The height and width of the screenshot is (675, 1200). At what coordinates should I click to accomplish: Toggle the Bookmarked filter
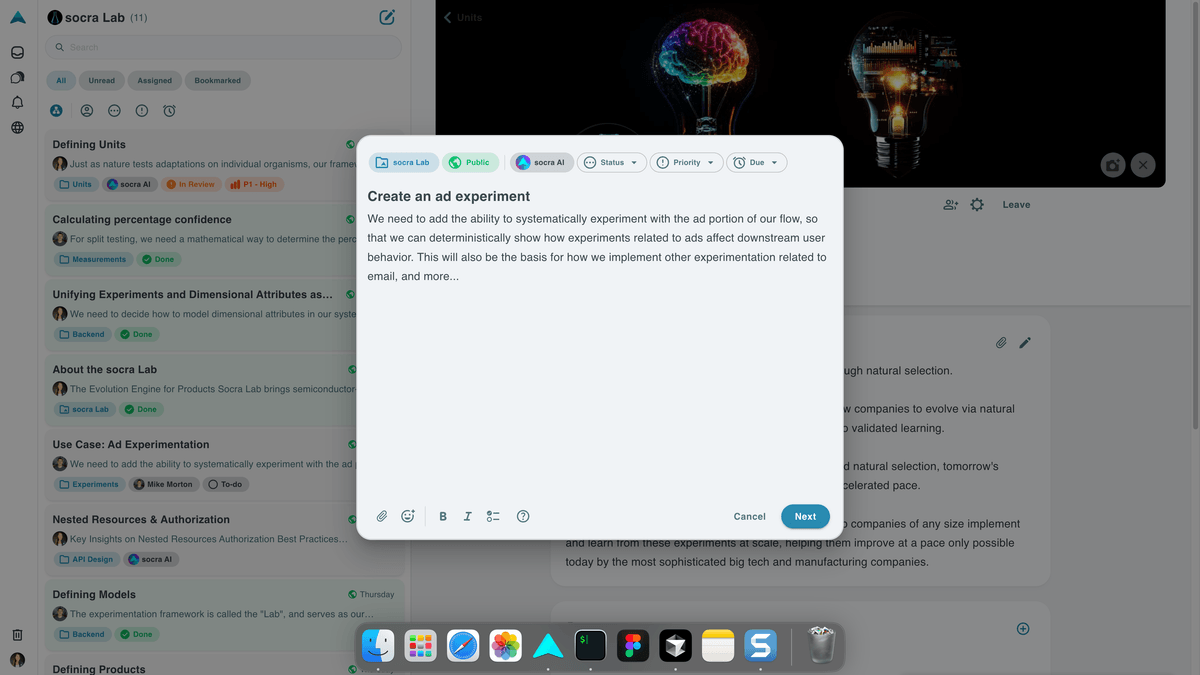click(x=217, y=80)
